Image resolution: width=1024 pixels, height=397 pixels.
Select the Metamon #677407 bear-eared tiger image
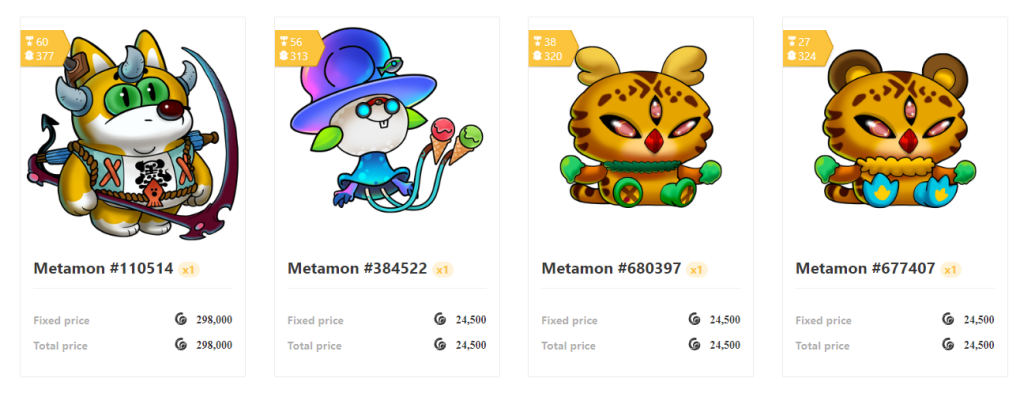pos(895,127)
